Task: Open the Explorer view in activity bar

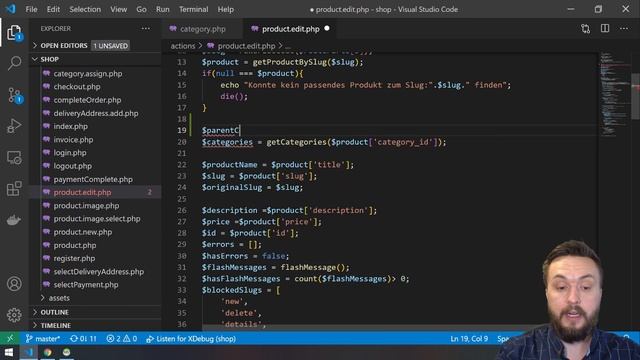Action: [x=14, y=32]
